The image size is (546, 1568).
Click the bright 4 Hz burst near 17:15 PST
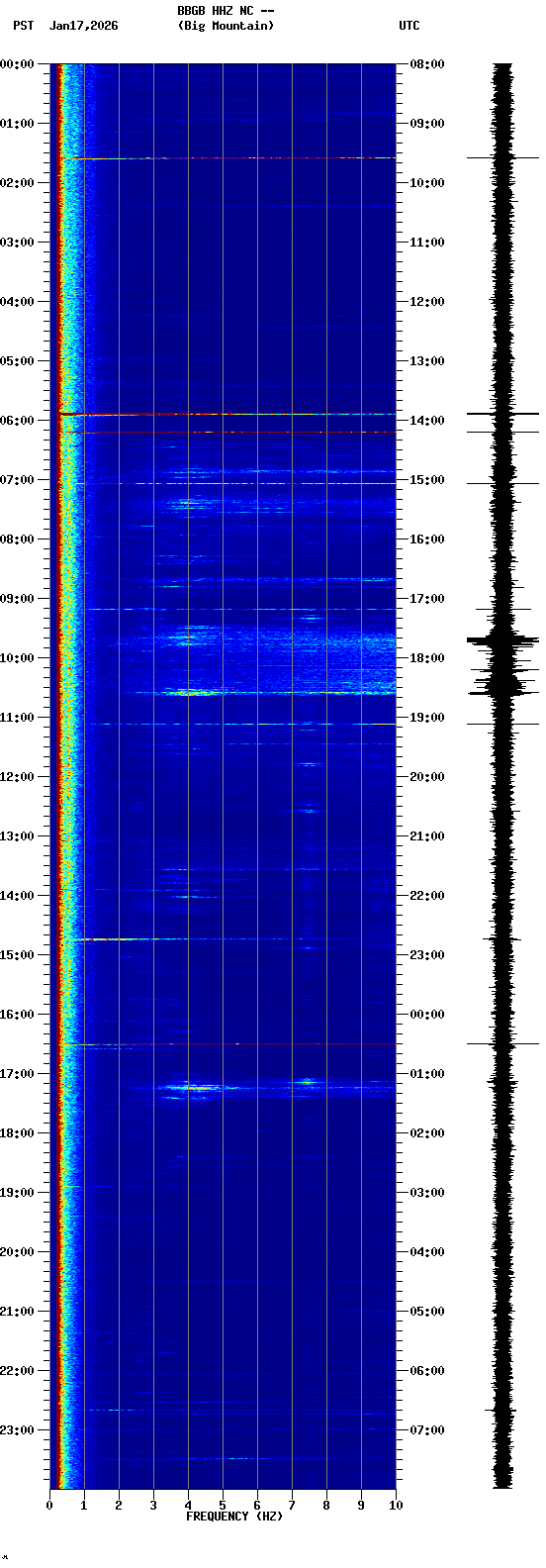pyautogui.click(x=195, y=1088)
